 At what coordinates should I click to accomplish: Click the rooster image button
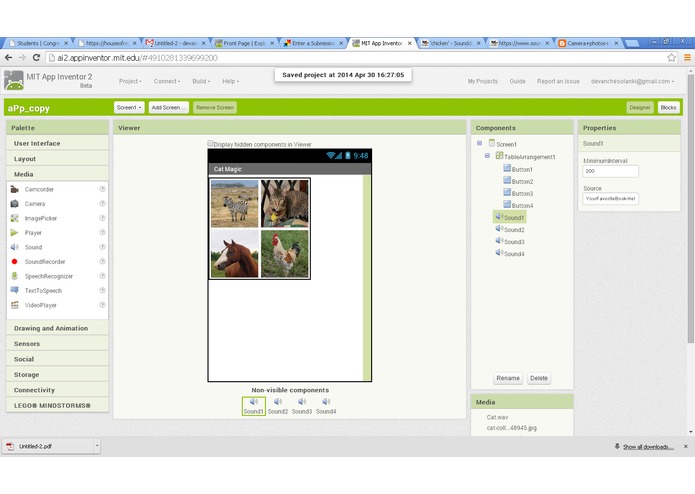pos(285,253)
